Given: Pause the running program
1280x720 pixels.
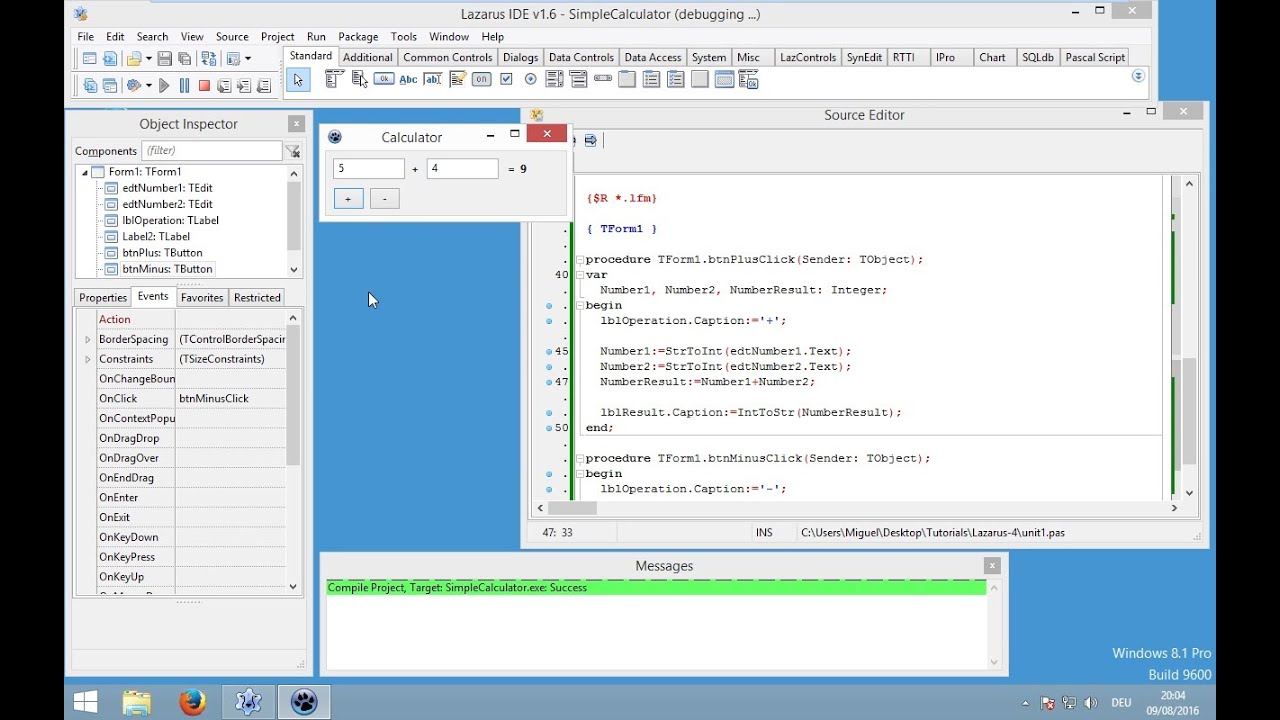Looking at the screenshot, I should 184,86.
